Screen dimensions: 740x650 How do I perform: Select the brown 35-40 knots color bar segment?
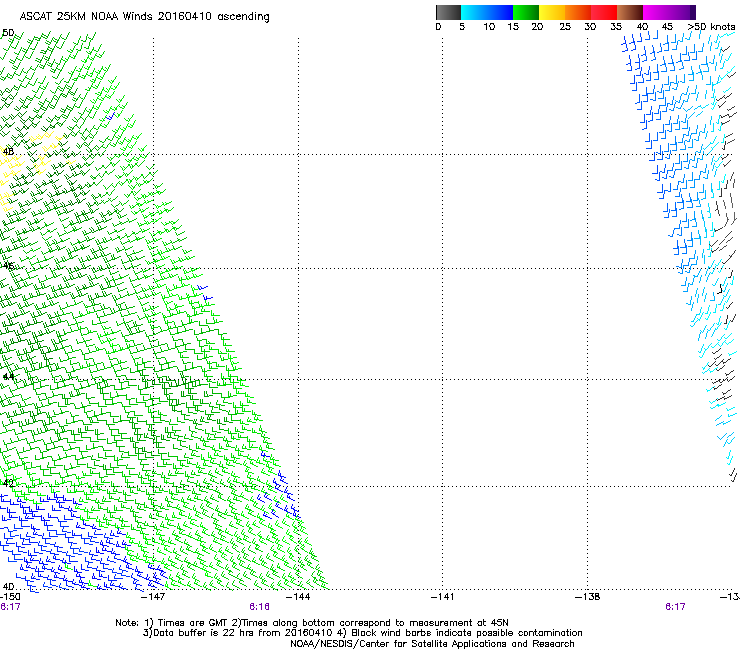[630, 12]
